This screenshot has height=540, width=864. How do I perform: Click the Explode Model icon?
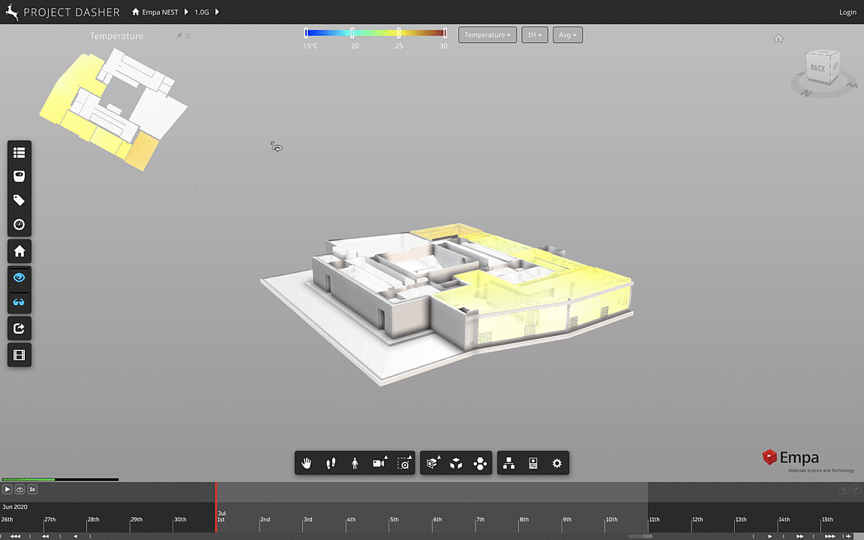tap(480, 463)
